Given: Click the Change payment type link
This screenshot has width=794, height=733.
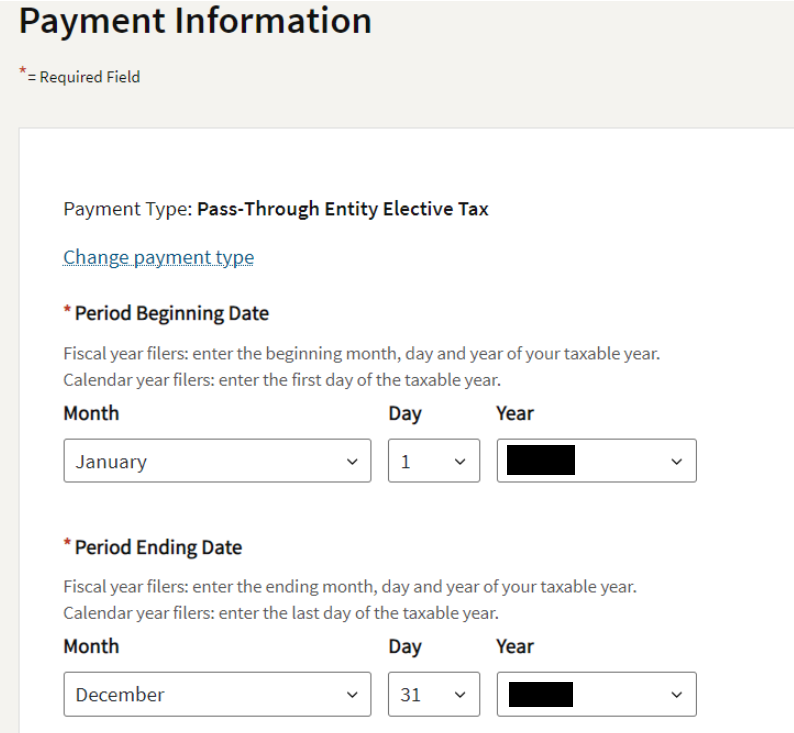Looking at the screenshot, I should click(x=158, y=258).
